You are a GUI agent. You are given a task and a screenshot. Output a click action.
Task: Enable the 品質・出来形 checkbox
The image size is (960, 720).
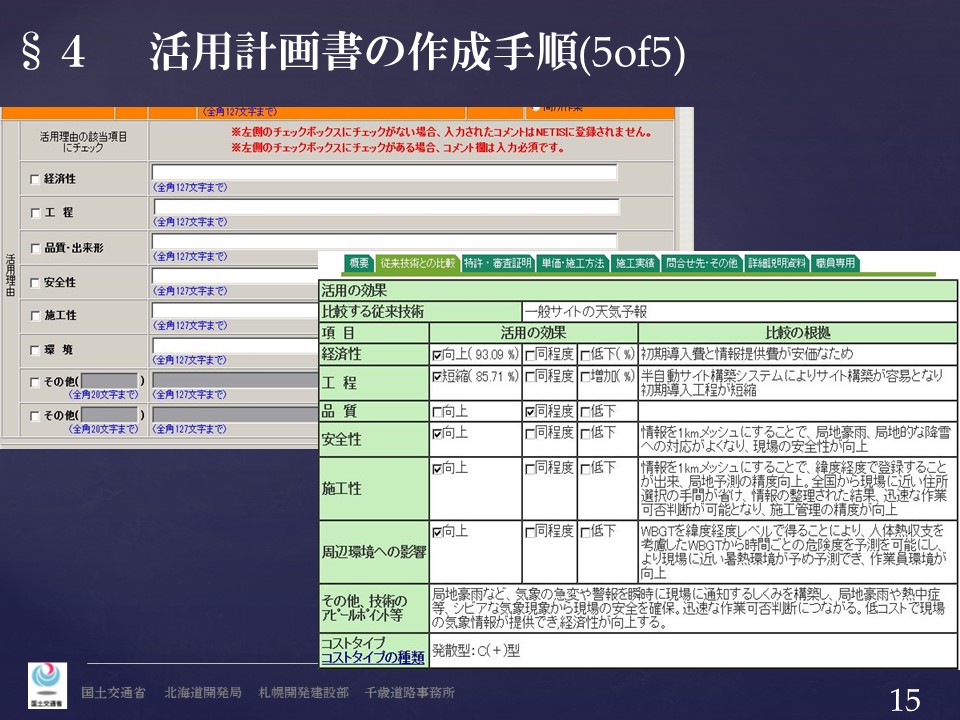(36, 248)
